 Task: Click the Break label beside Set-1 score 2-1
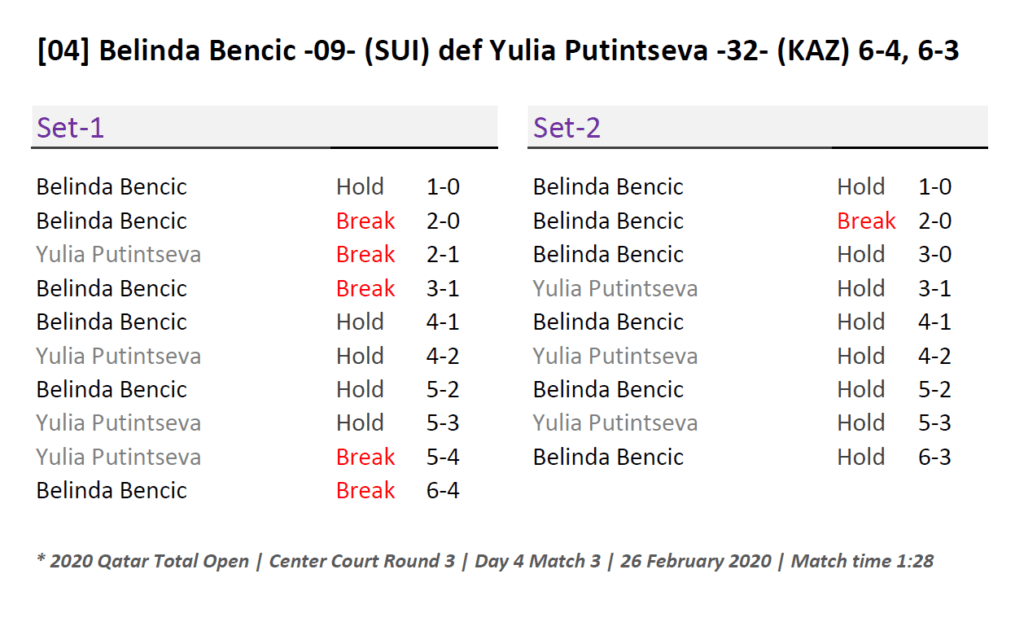pos(365,255)
